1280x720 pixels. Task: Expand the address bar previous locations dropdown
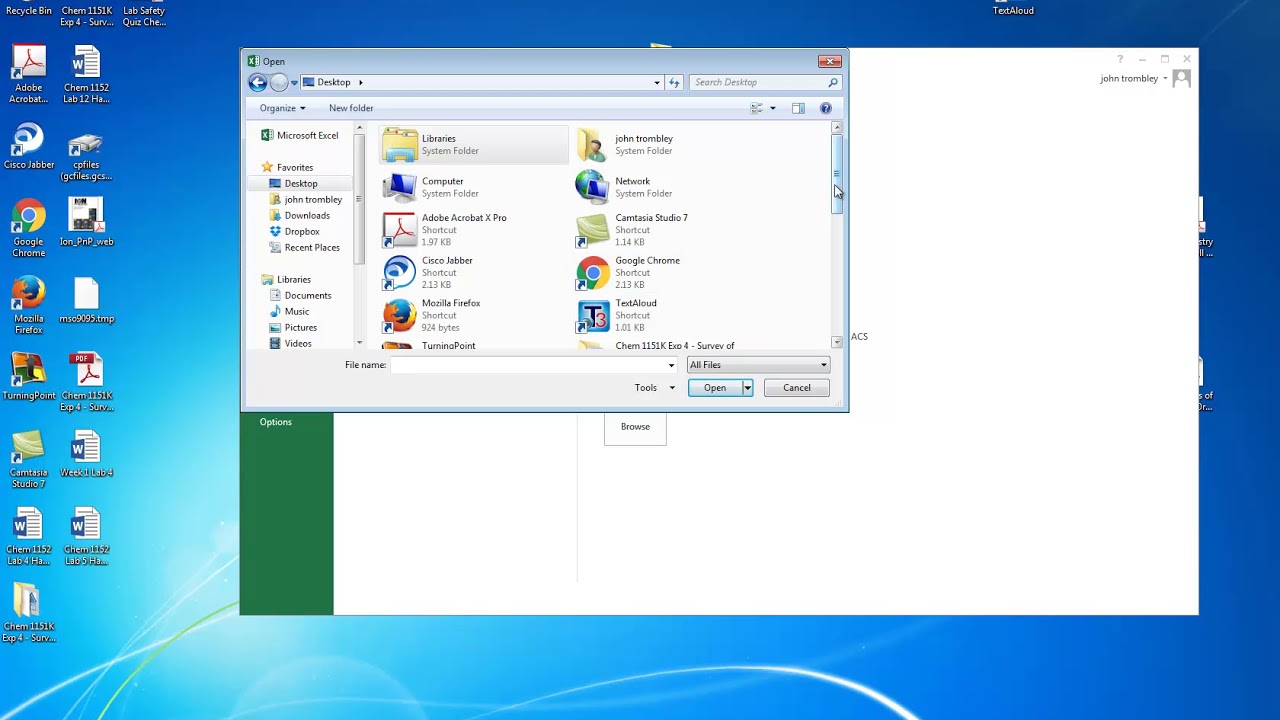[657, 82]
